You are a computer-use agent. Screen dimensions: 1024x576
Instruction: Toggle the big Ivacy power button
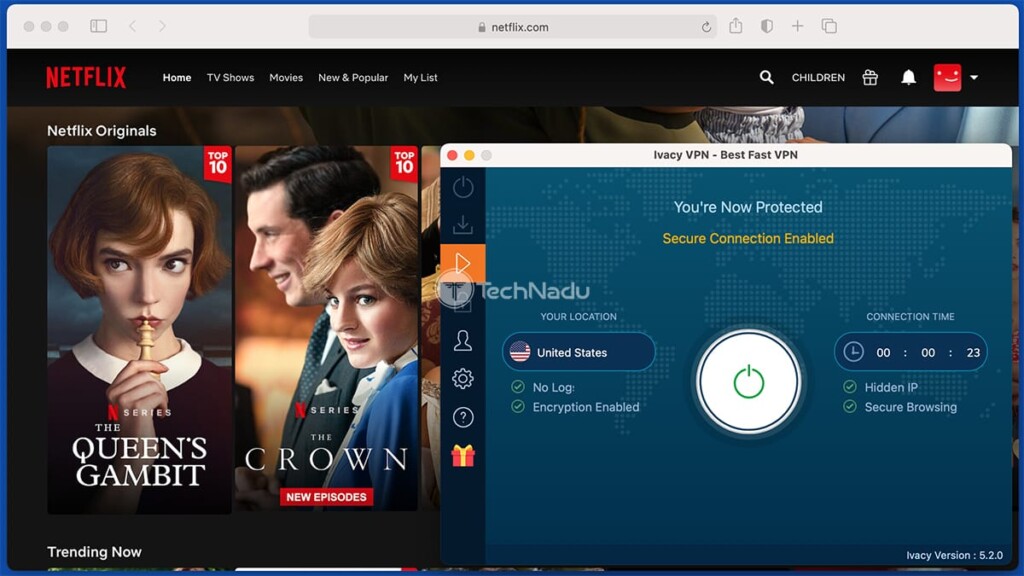tap(748, 382)
